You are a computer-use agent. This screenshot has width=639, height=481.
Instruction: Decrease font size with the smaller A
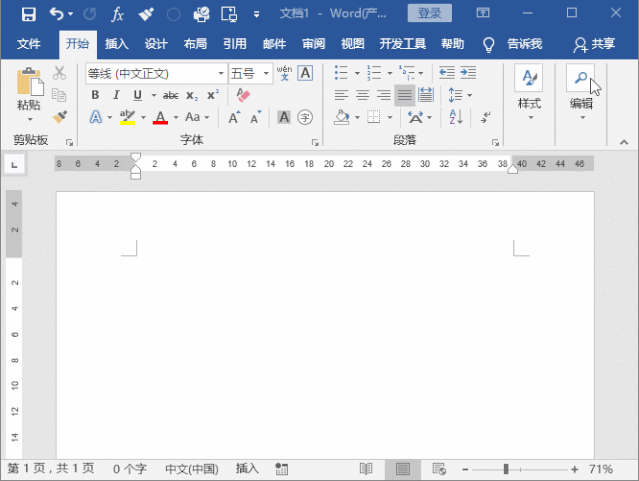(256, 117)
